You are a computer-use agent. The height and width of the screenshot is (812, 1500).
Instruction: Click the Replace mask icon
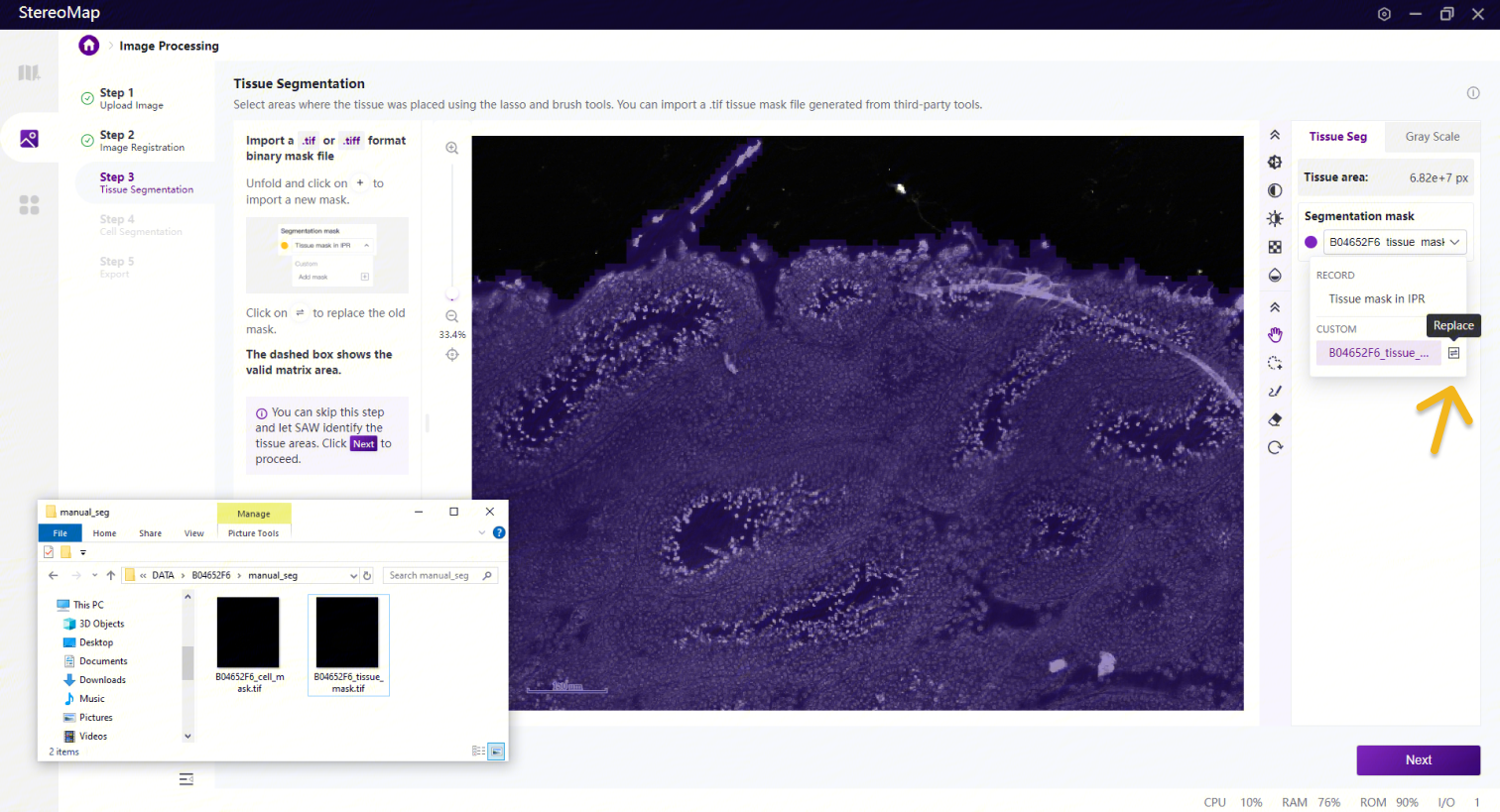click(x=1453, y=353)
